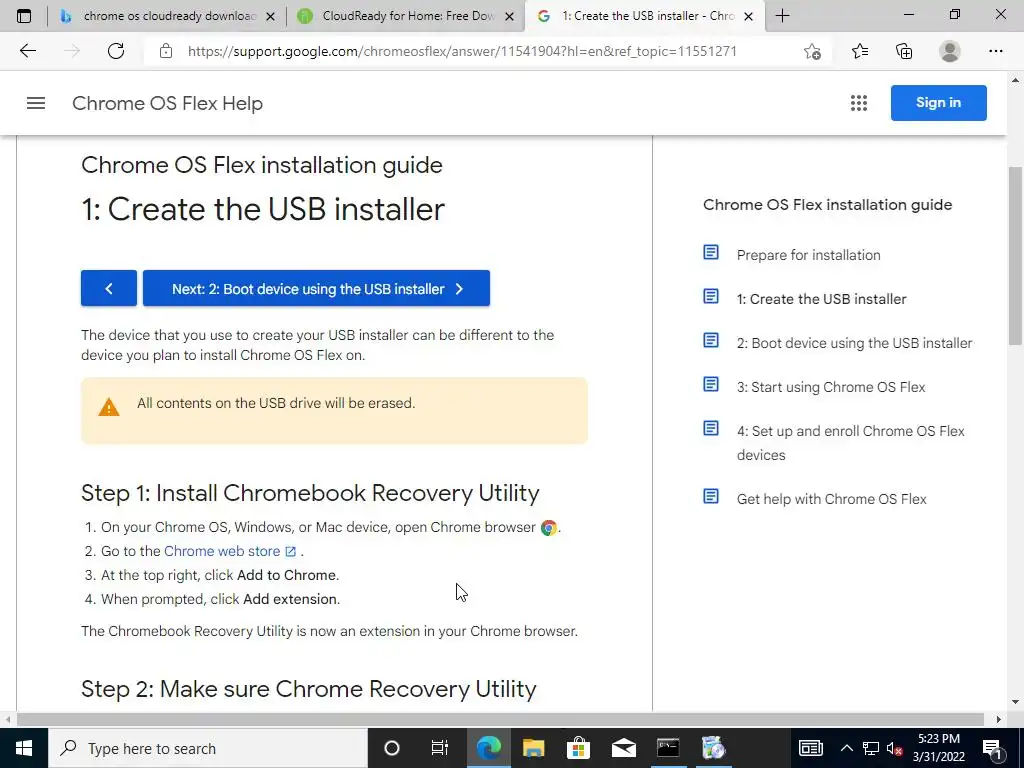Open 1: Create the USB installer sidebar link

[822, 299]
